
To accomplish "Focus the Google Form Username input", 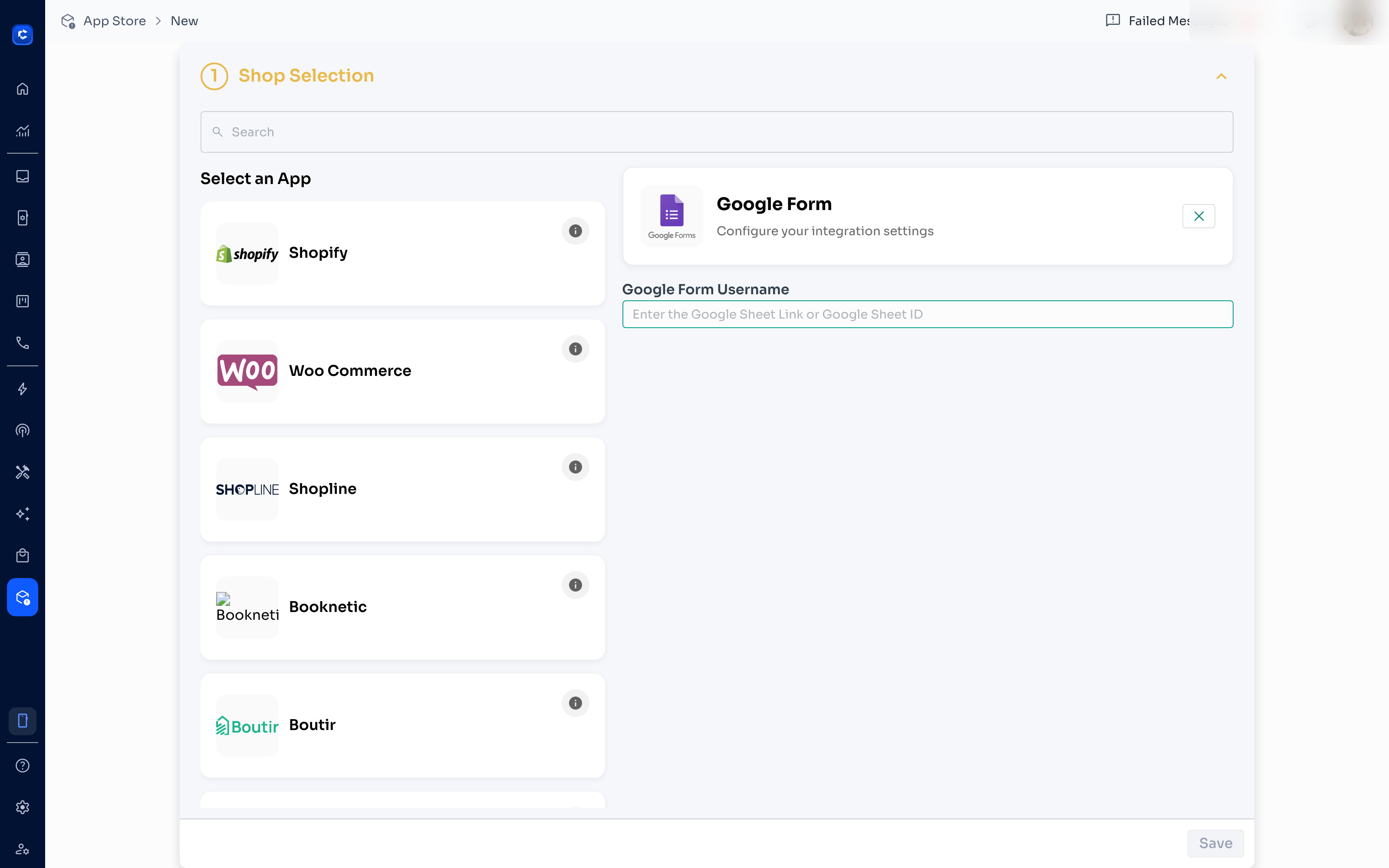I will coord(928,314).
